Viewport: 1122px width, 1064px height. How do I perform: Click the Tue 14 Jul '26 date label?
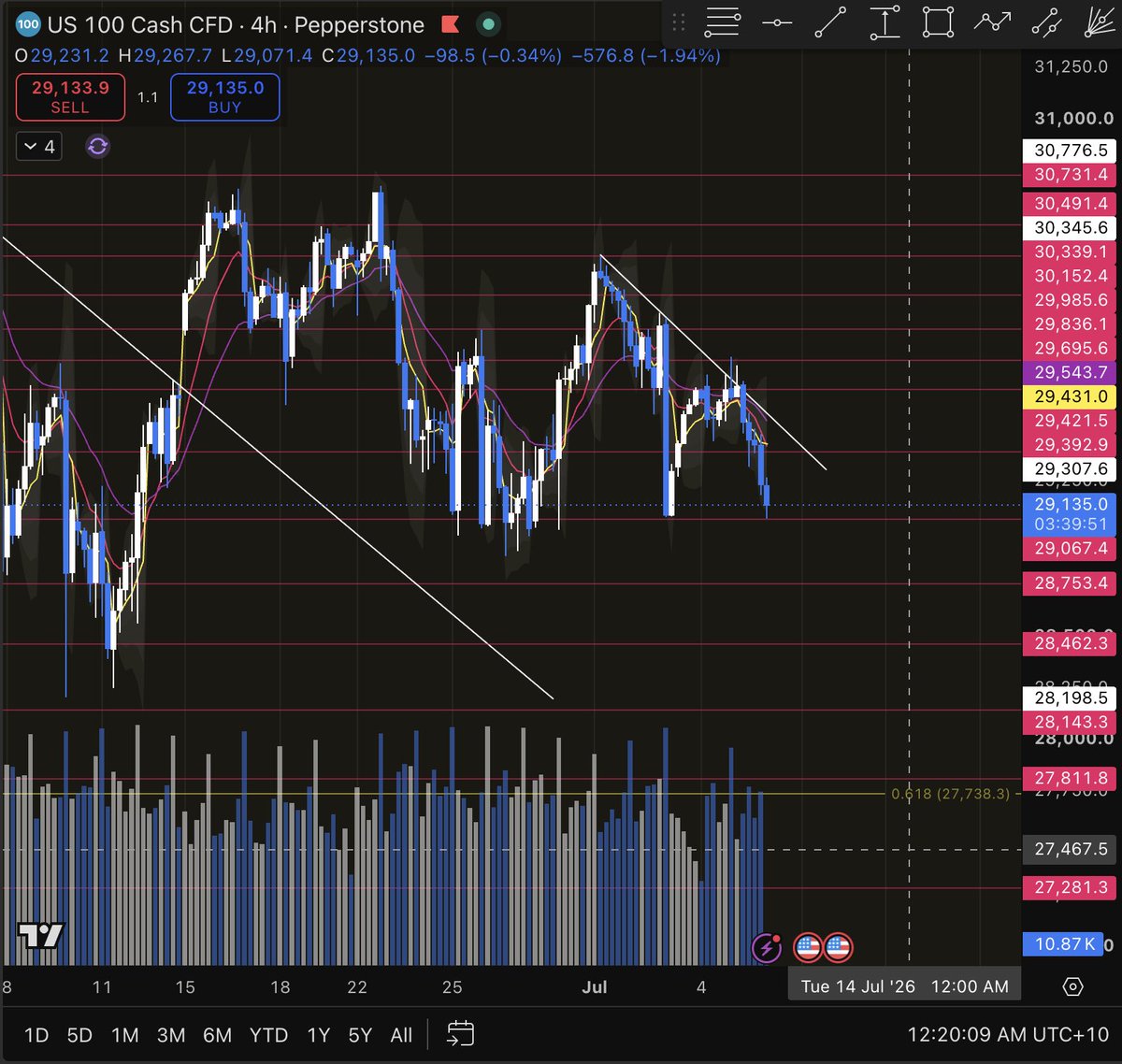tap(905, 986)
